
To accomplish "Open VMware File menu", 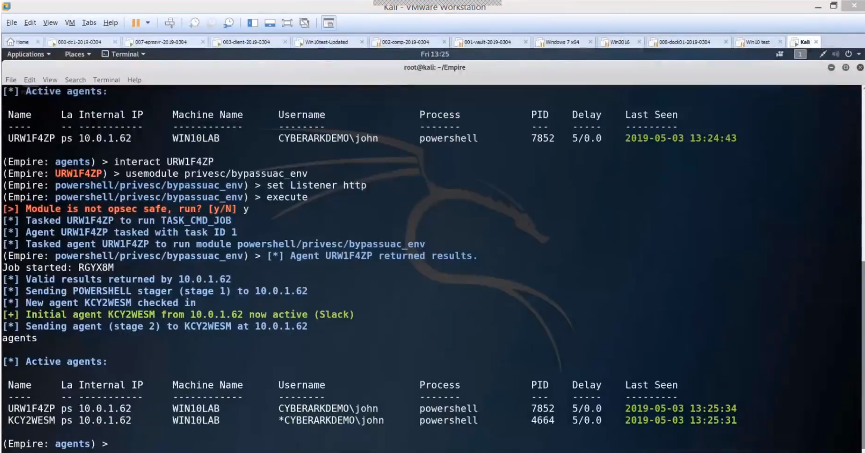I will pyautogui.click(x=12, y=23).
